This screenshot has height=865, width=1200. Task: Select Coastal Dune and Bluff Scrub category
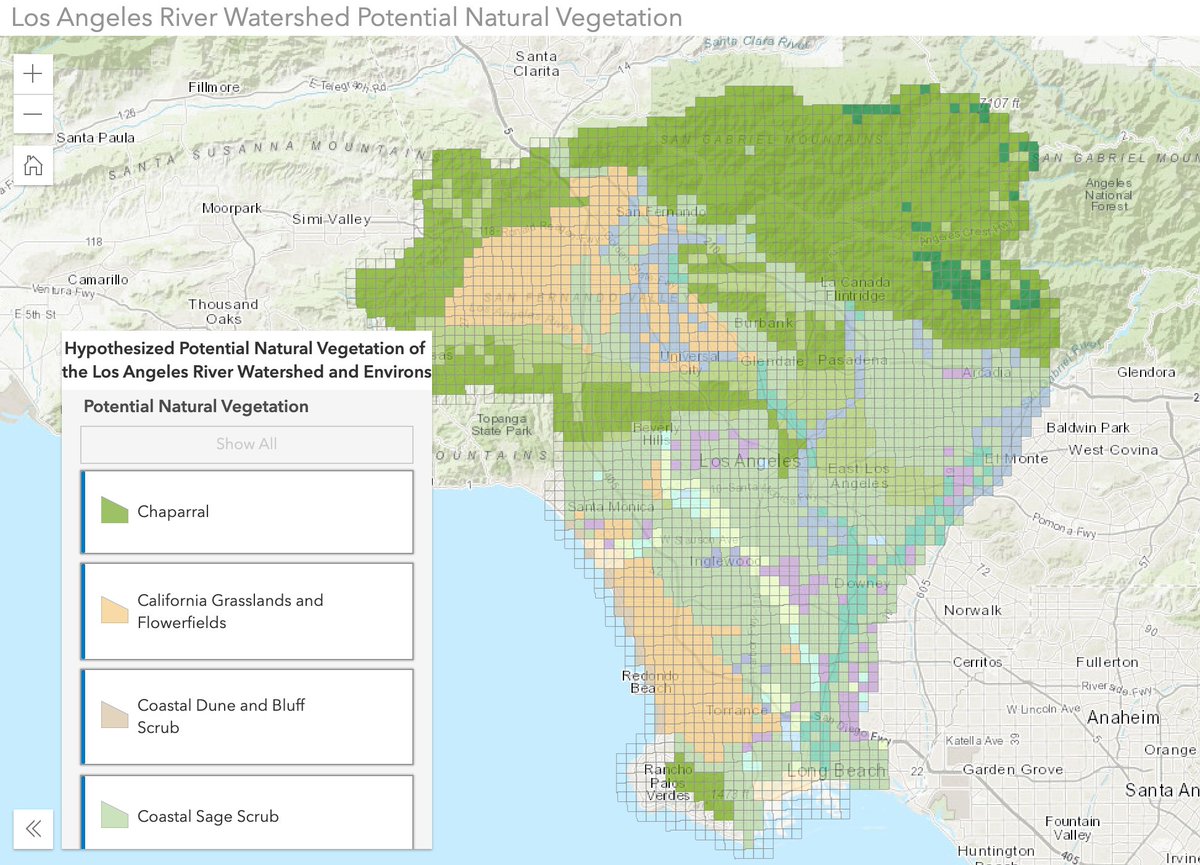tap(247, 716)
